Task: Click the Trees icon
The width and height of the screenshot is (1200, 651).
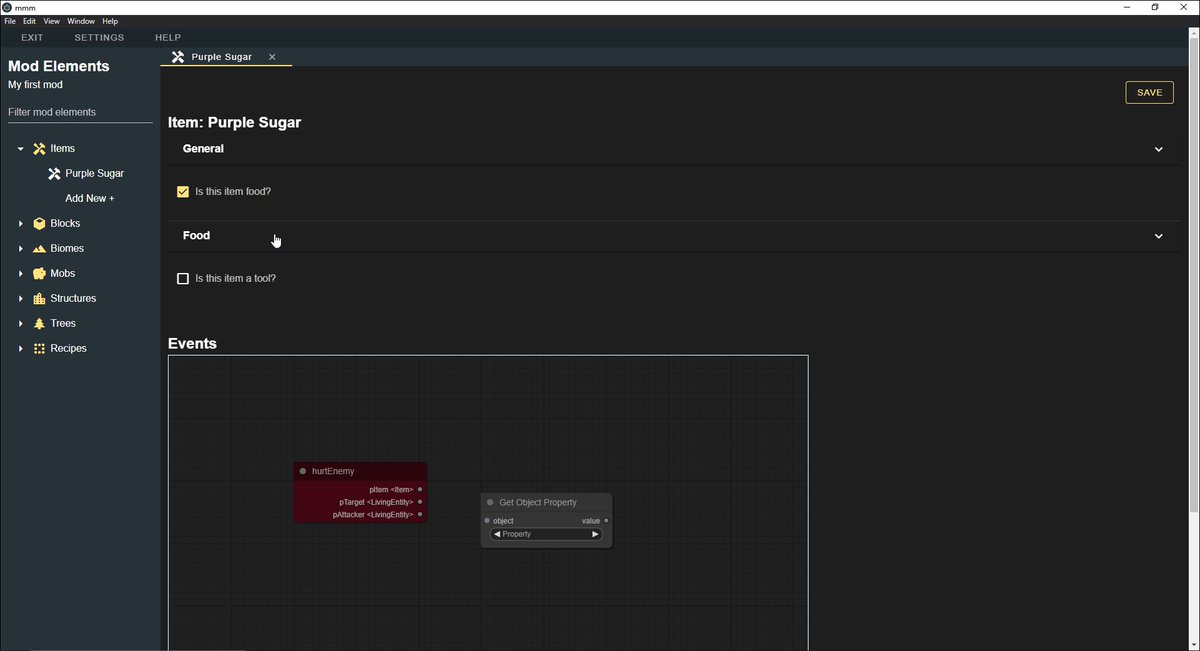Action: [39, 324]
